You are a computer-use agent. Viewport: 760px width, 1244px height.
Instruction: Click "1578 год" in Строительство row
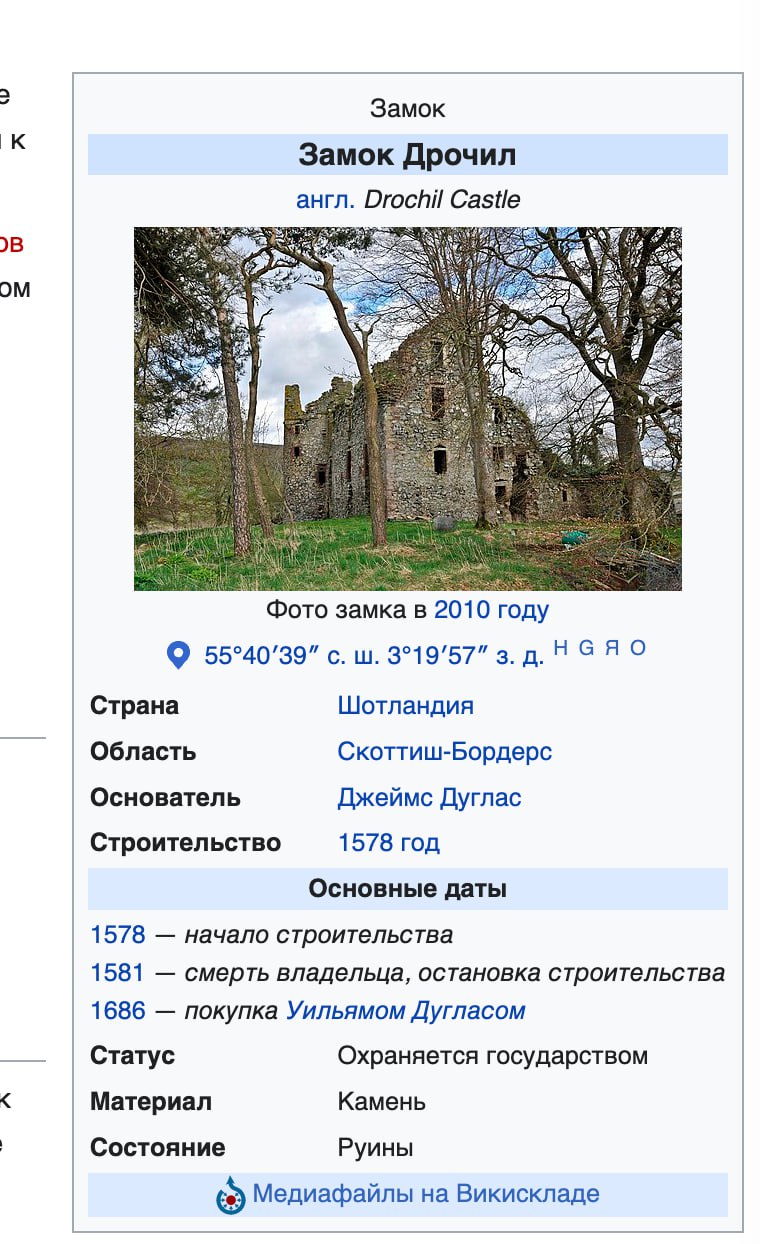point(388,843)
